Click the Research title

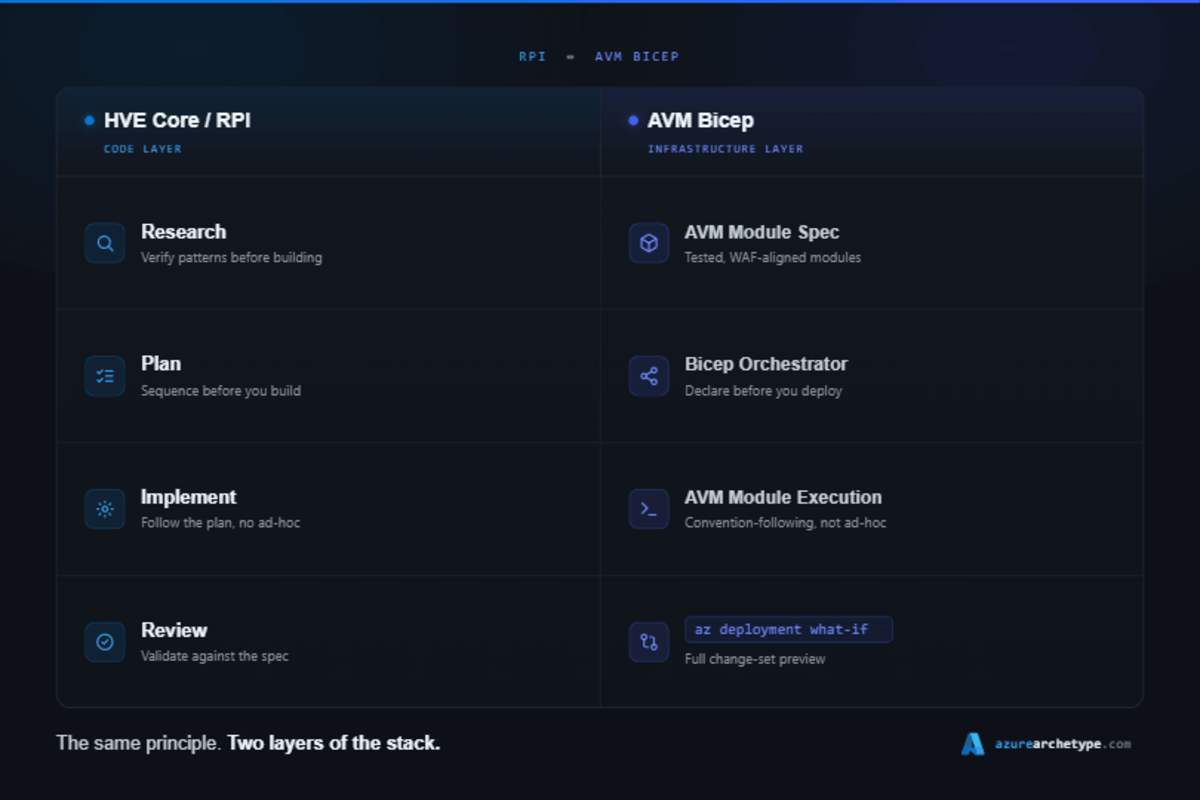pos(184,232)
